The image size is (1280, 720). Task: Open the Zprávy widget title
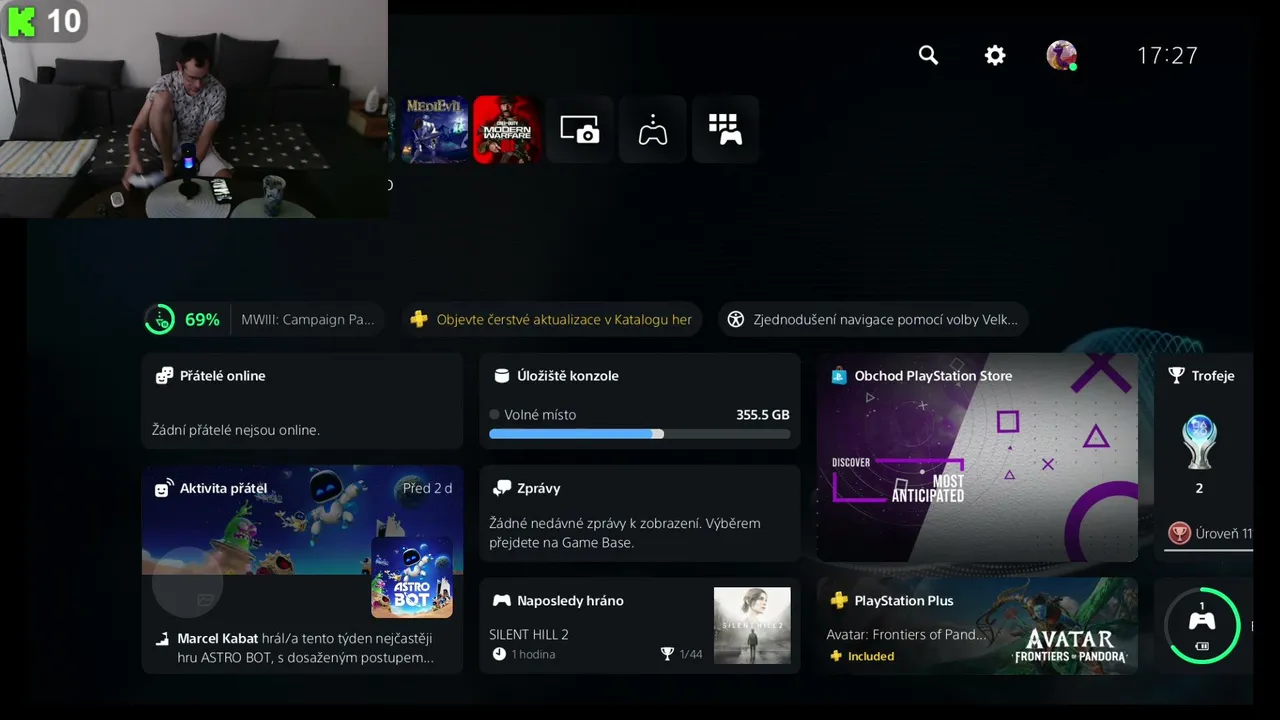tap(538, 489)
